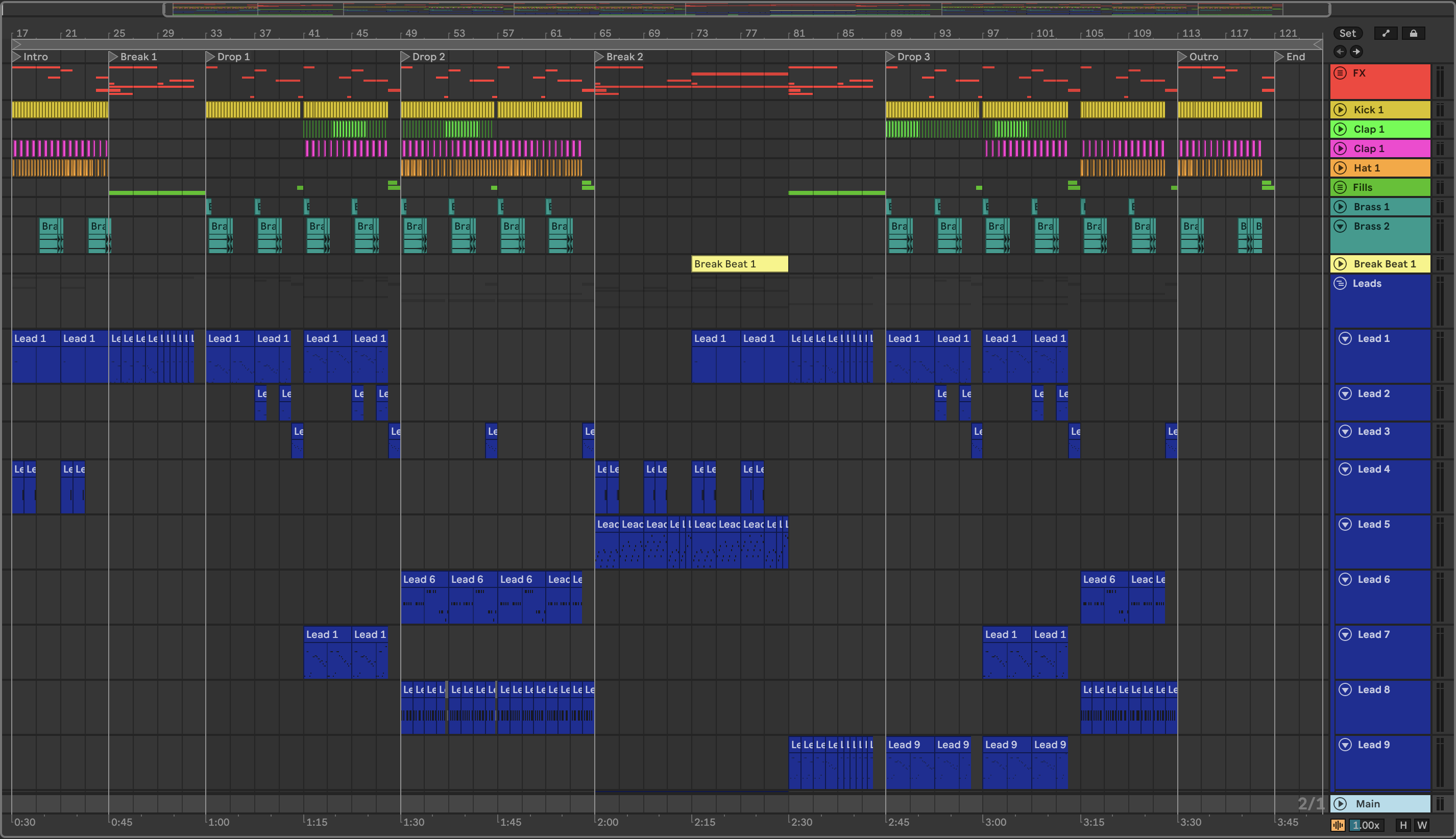This screenshot has width=1456, height=839.
Task: Select the Leads group title
Action: point(1367,284)
